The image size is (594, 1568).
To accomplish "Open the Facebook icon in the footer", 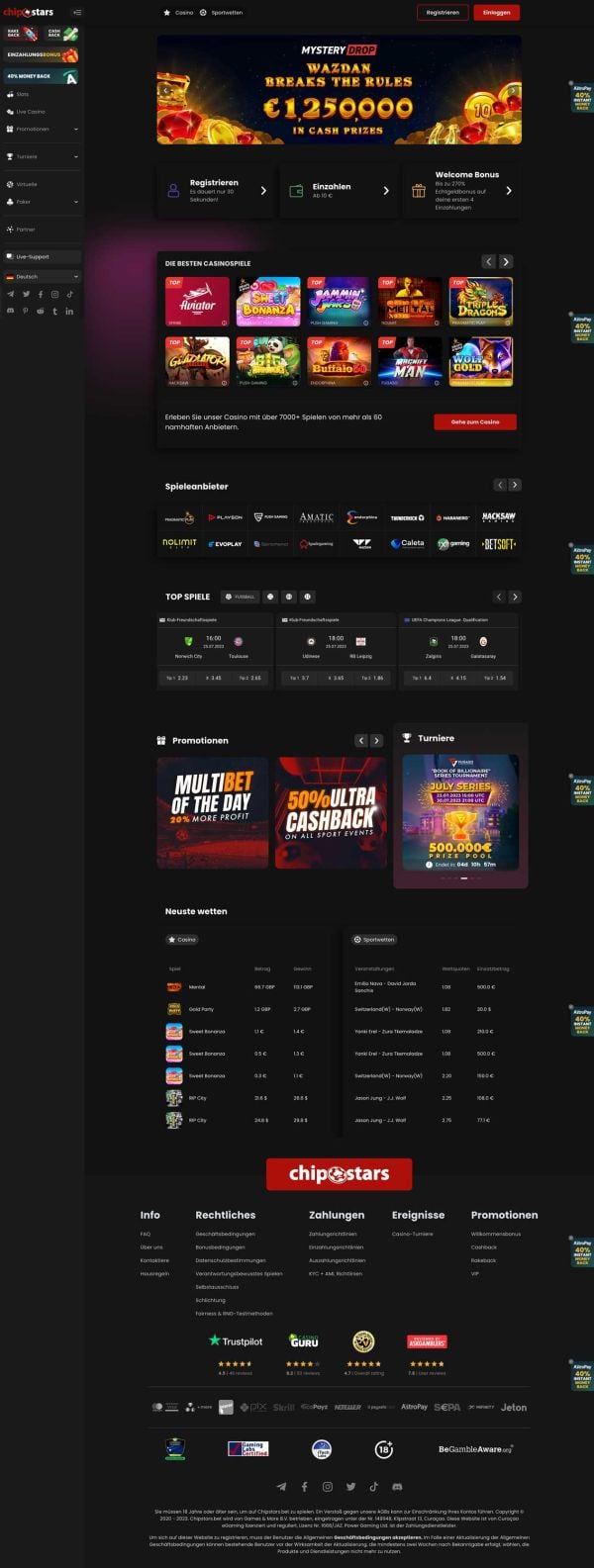I will pyautogui.click(x=304, y=1486).
